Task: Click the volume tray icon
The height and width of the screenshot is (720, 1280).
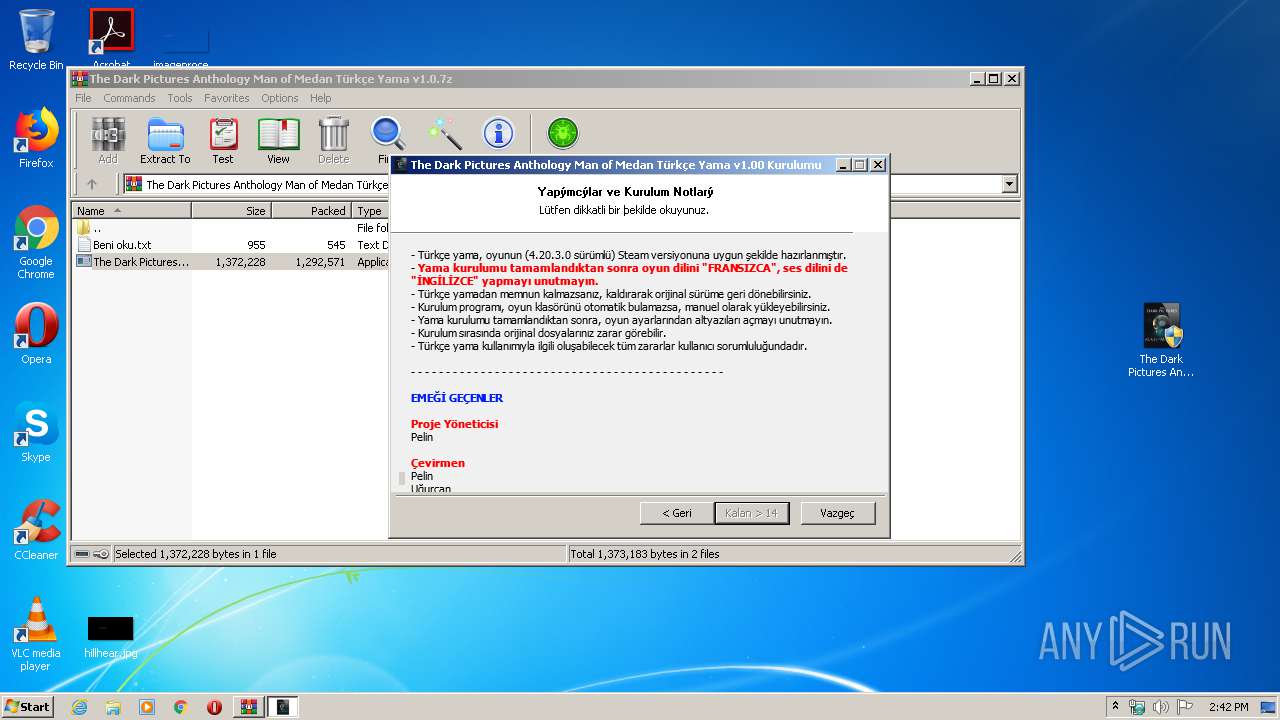Action: (1161, 707)
